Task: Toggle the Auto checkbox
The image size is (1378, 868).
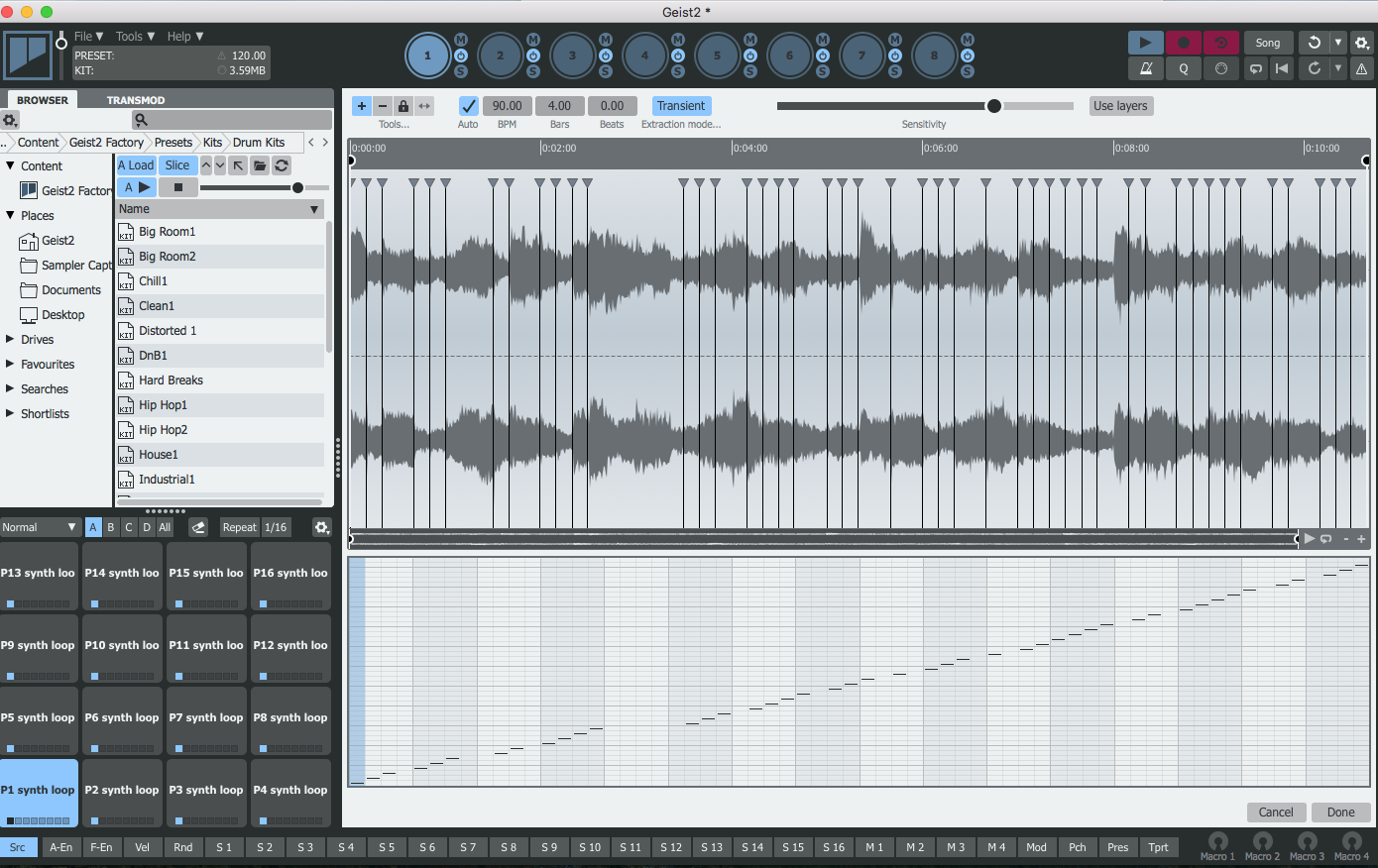Action: point(468,106)
